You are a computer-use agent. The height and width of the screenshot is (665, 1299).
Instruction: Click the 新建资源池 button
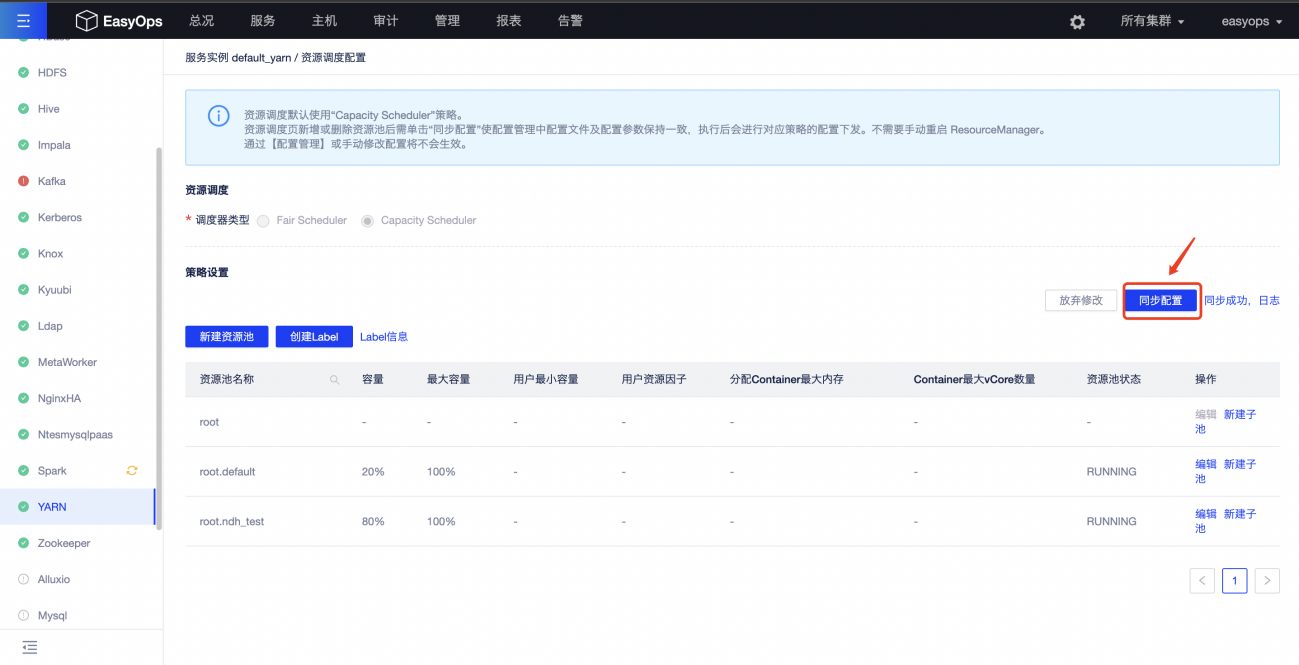(x=227, y=337)
